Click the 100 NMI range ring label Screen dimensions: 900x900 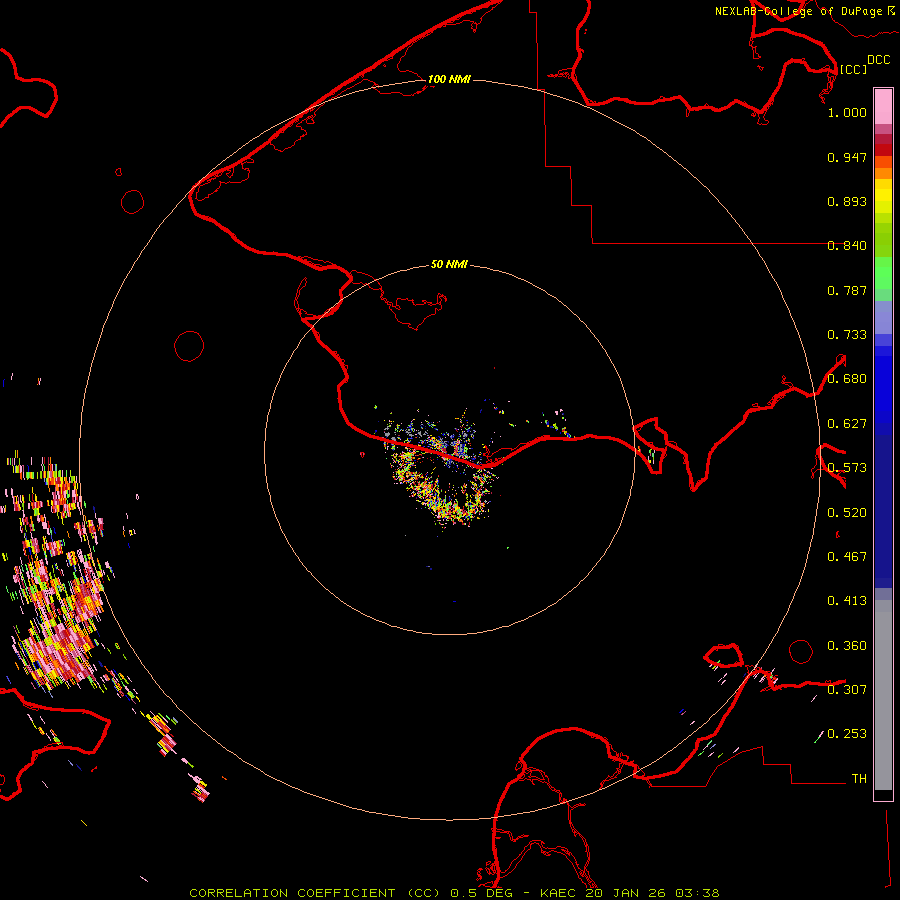449,79
